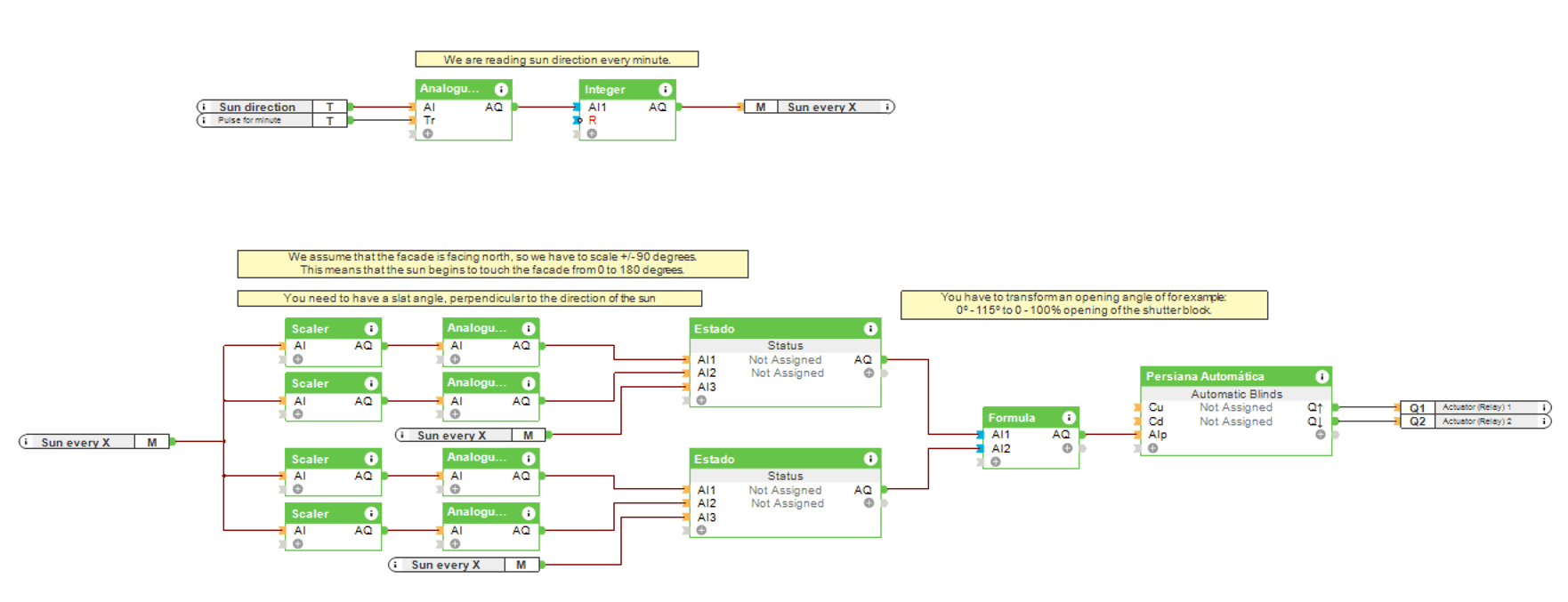The height and width of the screenshot is (602, 1568).
Task: Open info icon on the Formula block
Action: tap(1069, 418)
